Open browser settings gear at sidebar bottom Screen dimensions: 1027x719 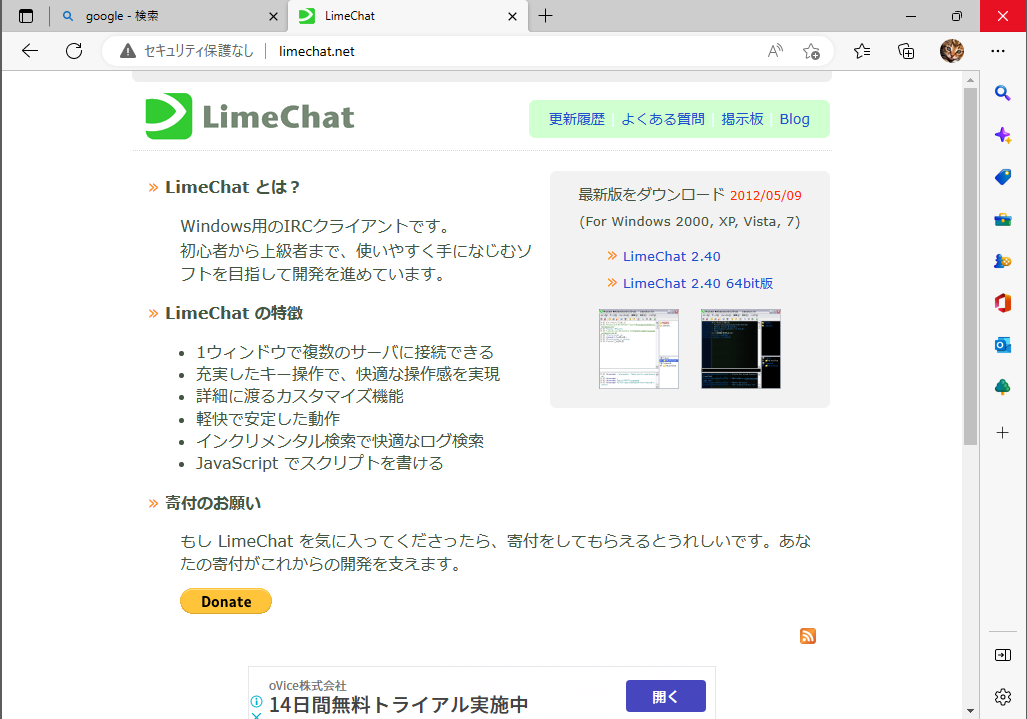point(1003,696)
